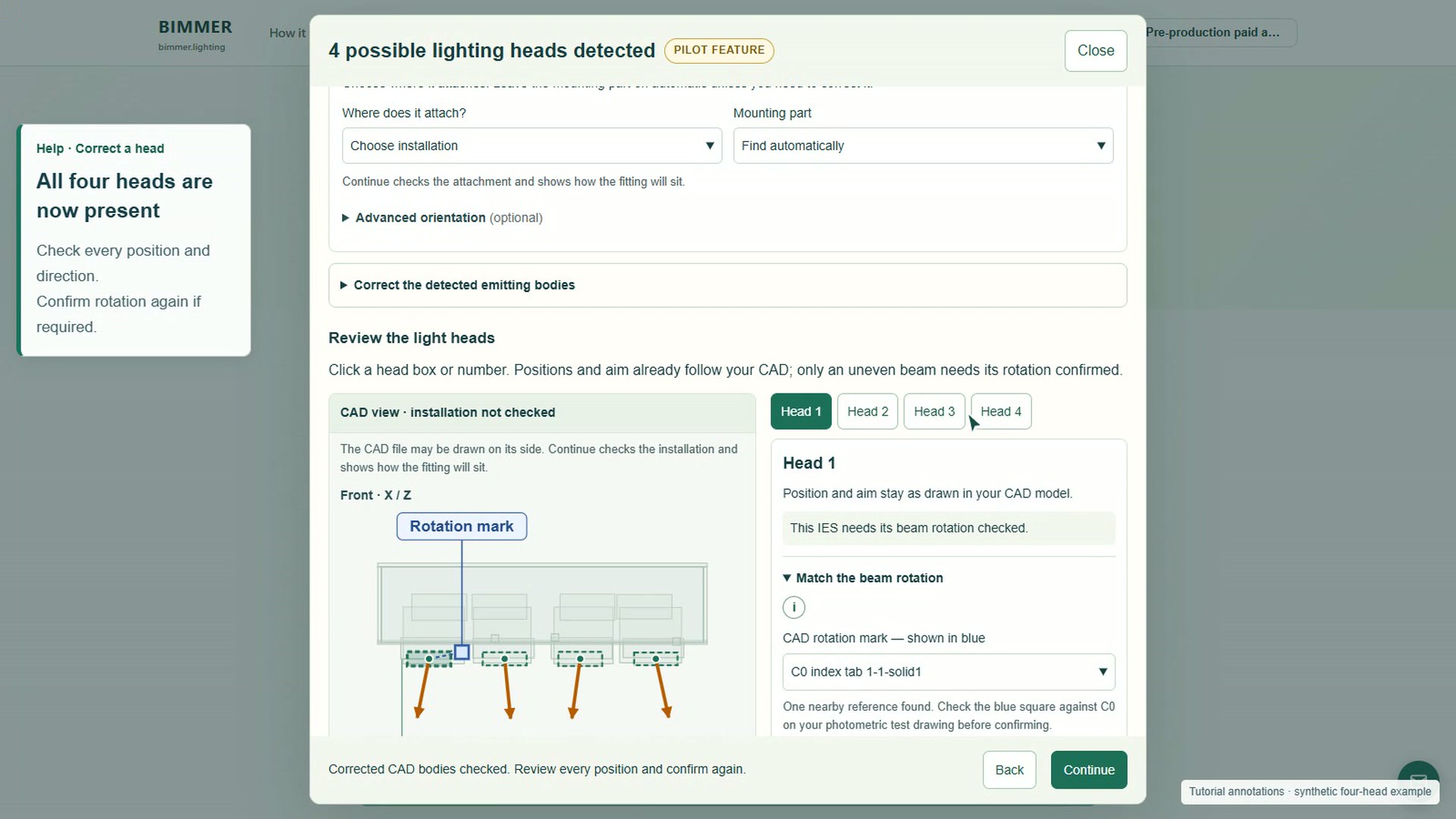
Task: Click the info icon under Match the beam rotation
Action: click(x=793, y=607)
